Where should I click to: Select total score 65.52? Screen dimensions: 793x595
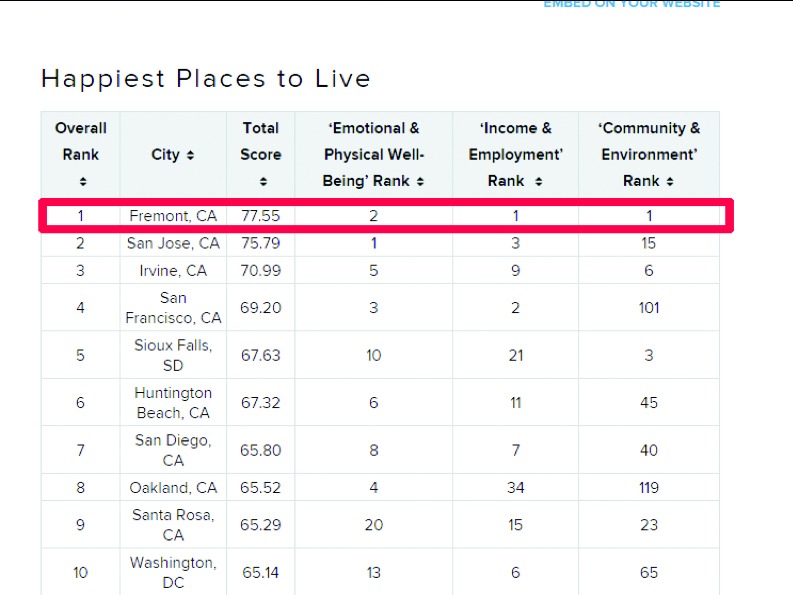(x=260, y=488)
